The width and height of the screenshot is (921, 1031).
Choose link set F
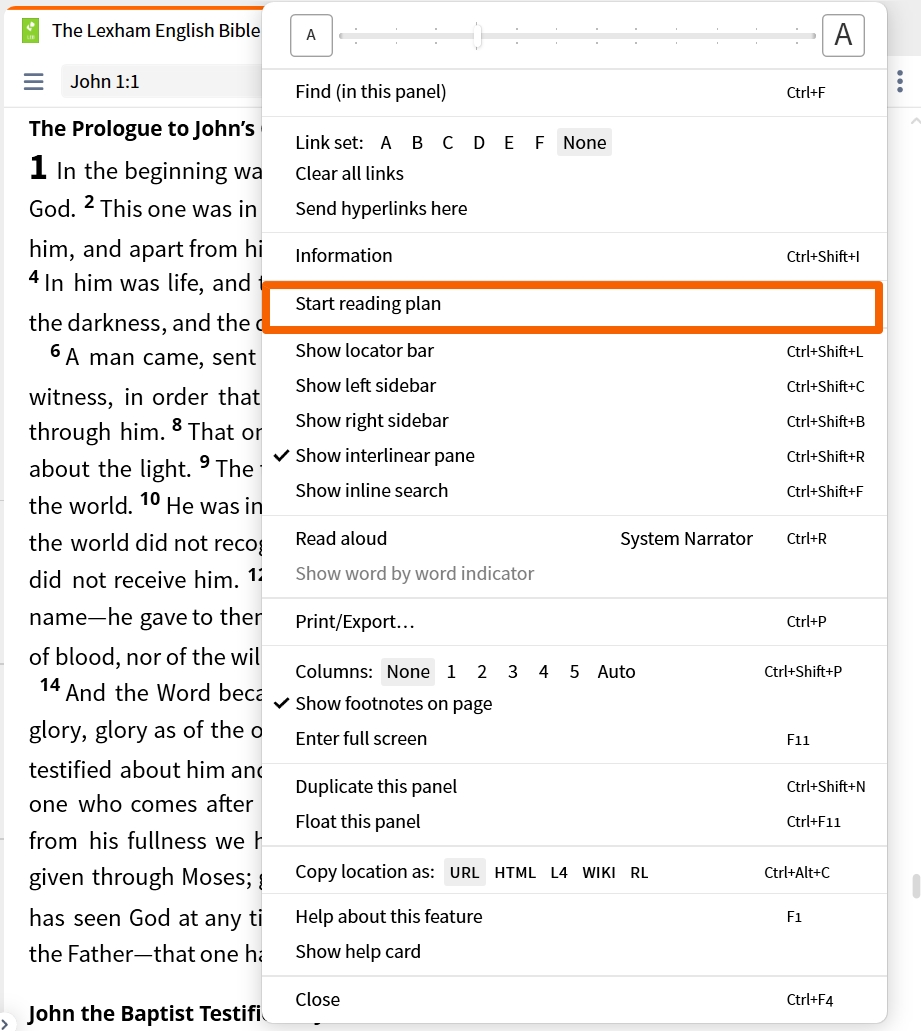(x=539, y=143)
